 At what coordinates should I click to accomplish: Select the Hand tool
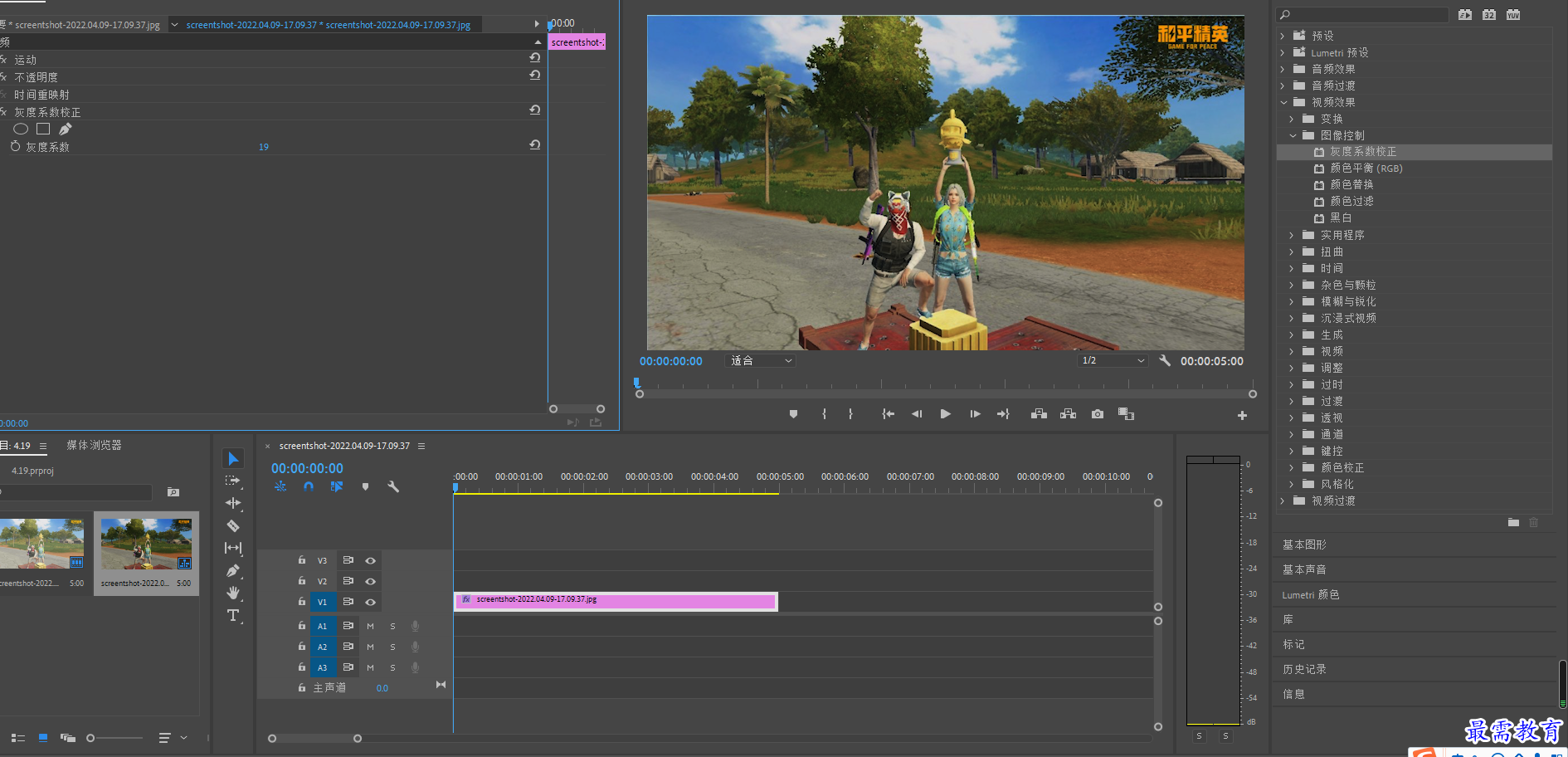coord(233,593)
